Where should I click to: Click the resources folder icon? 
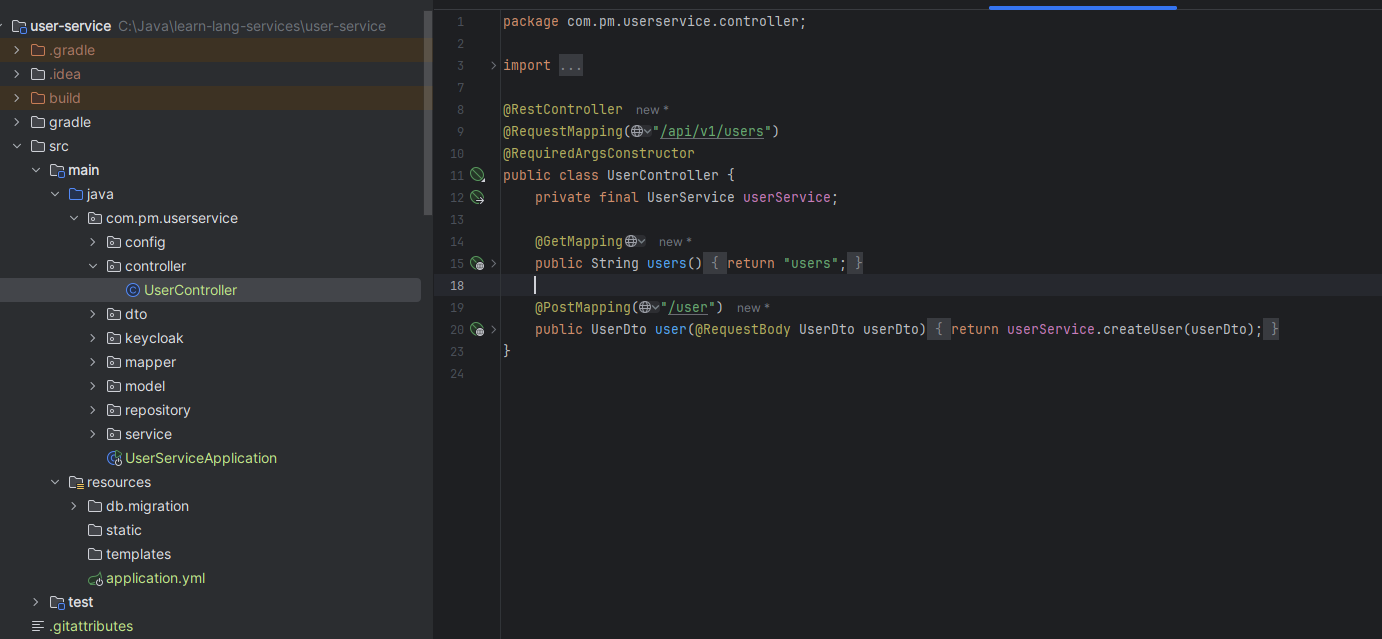click(x=76, y=482)
